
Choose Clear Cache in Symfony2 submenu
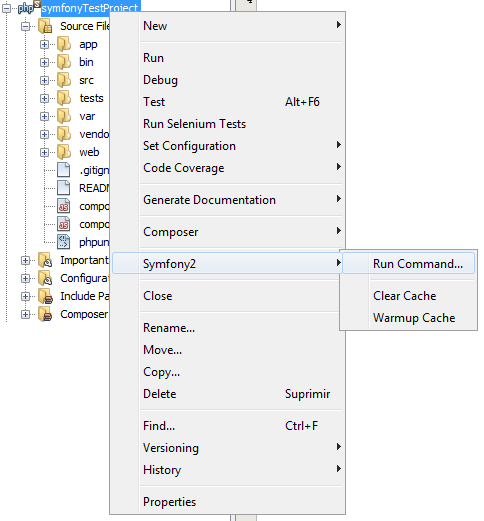(x=409, y=296)
